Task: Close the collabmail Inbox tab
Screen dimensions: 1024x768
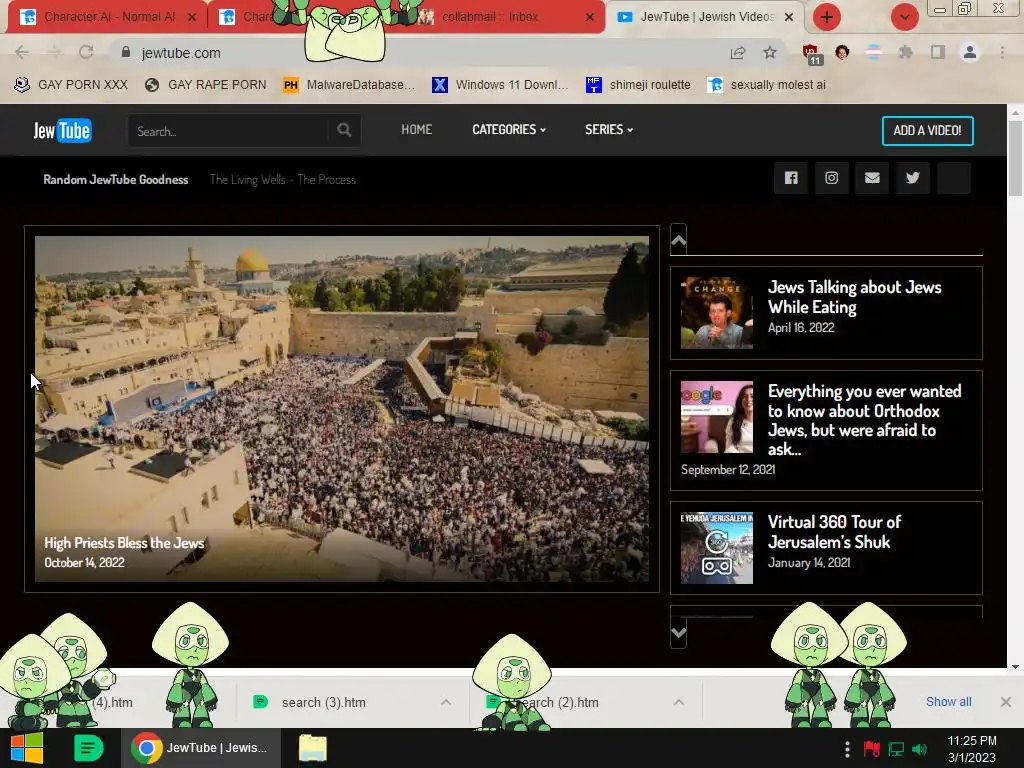Action: (590, 17)
